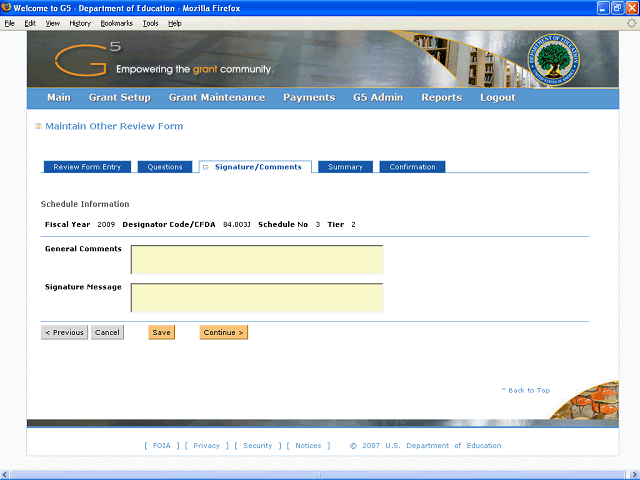The height and width of the screenshot is (480, 640).
Task: Follow the Back to Top link
Action: point(526,390)
